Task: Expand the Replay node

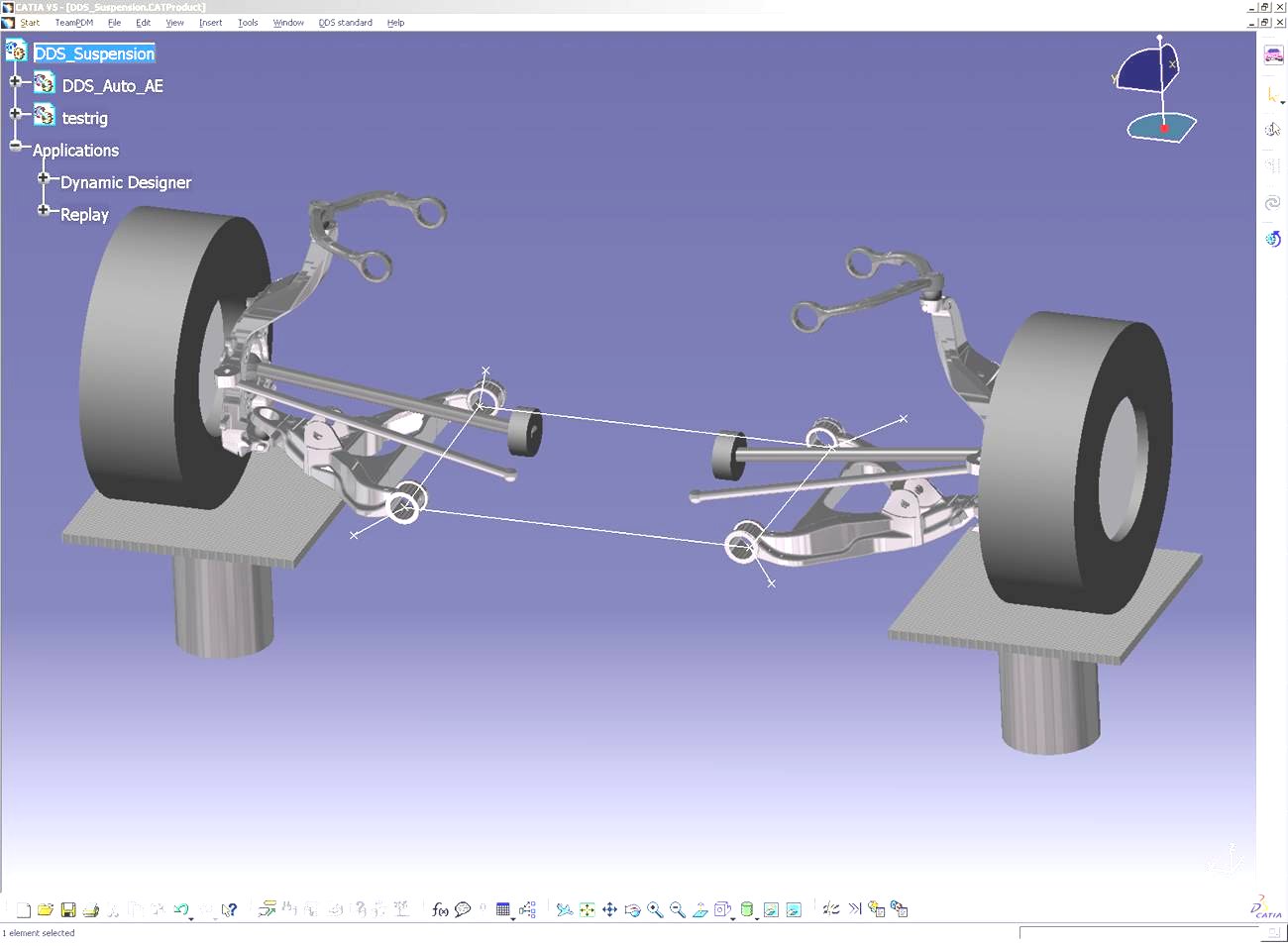Action: 44,210
